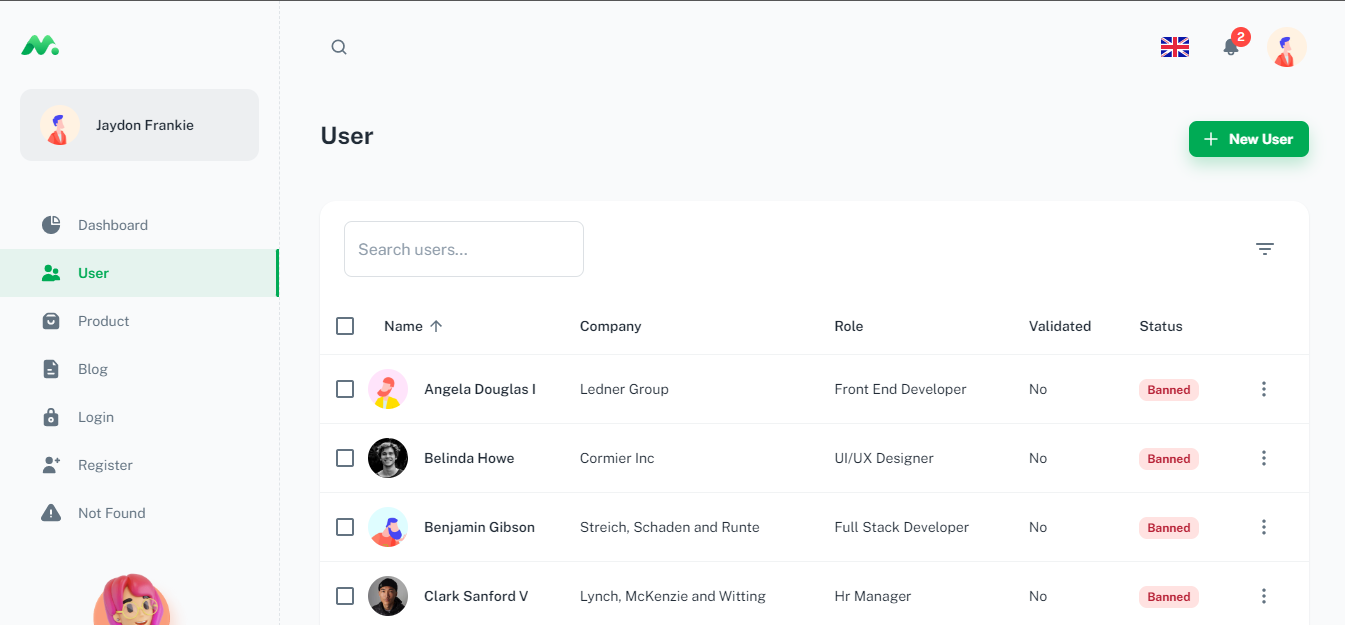The height and width of the screenshot is (625, 1345).
Task: Open more options for Clark Sanford V
Action: (1264, 596)
